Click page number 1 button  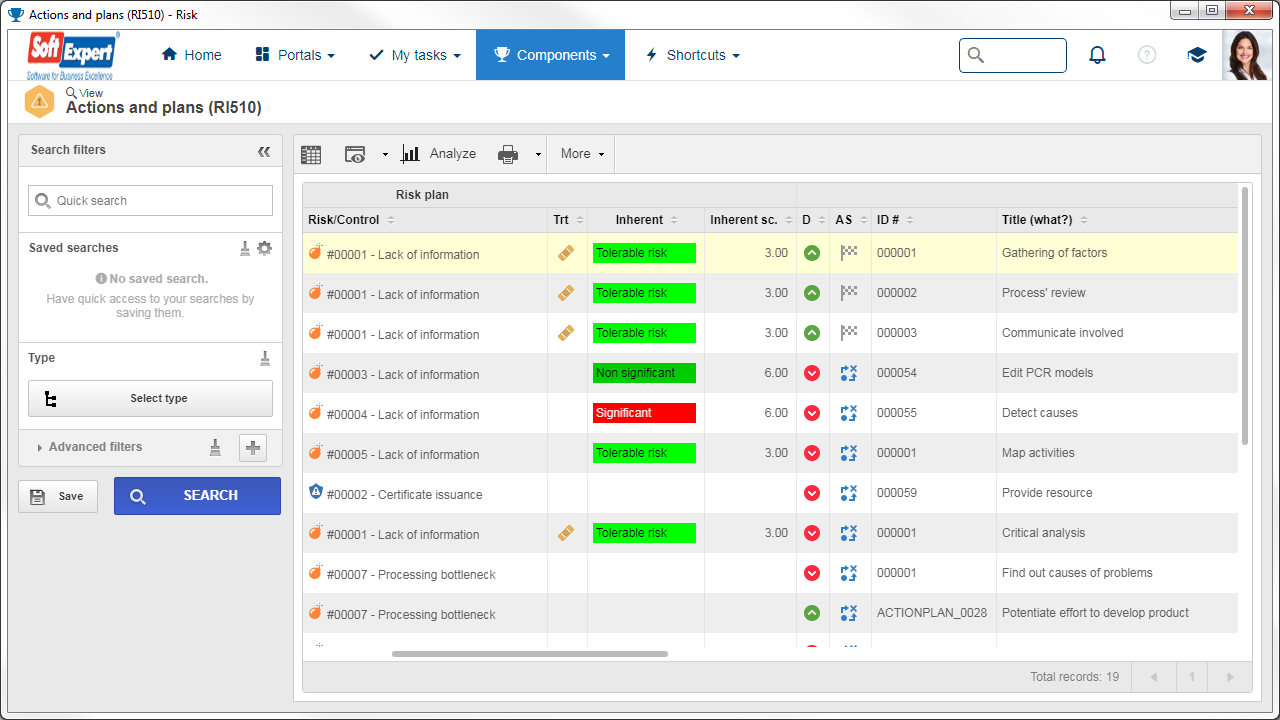coord(1192,677)
